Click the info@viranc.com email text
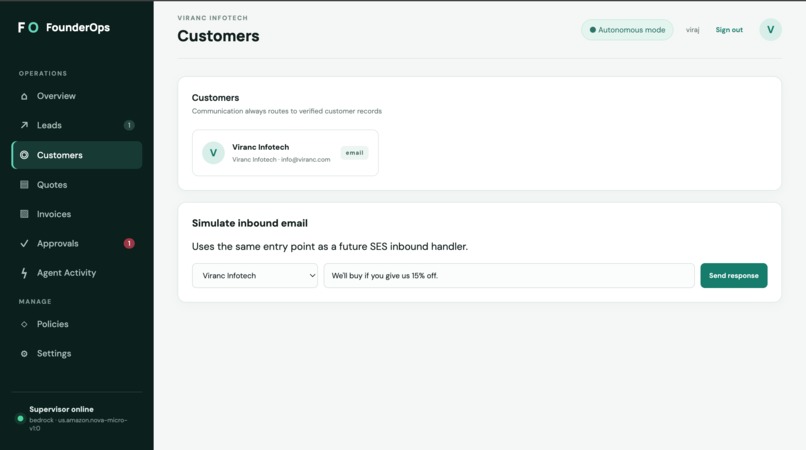This screenshot has width=806, height=450. [x=305, y=159]
